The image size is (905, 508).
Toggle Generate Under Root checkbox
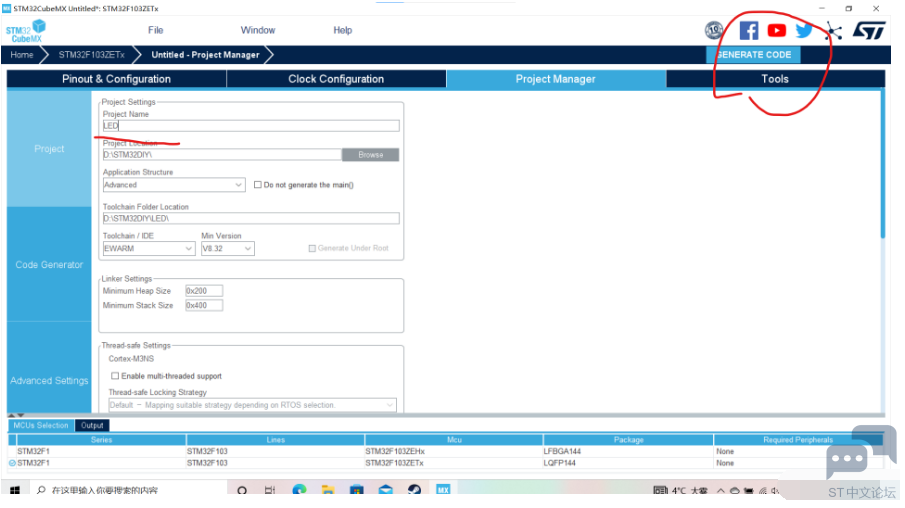[x=312, y=248]
